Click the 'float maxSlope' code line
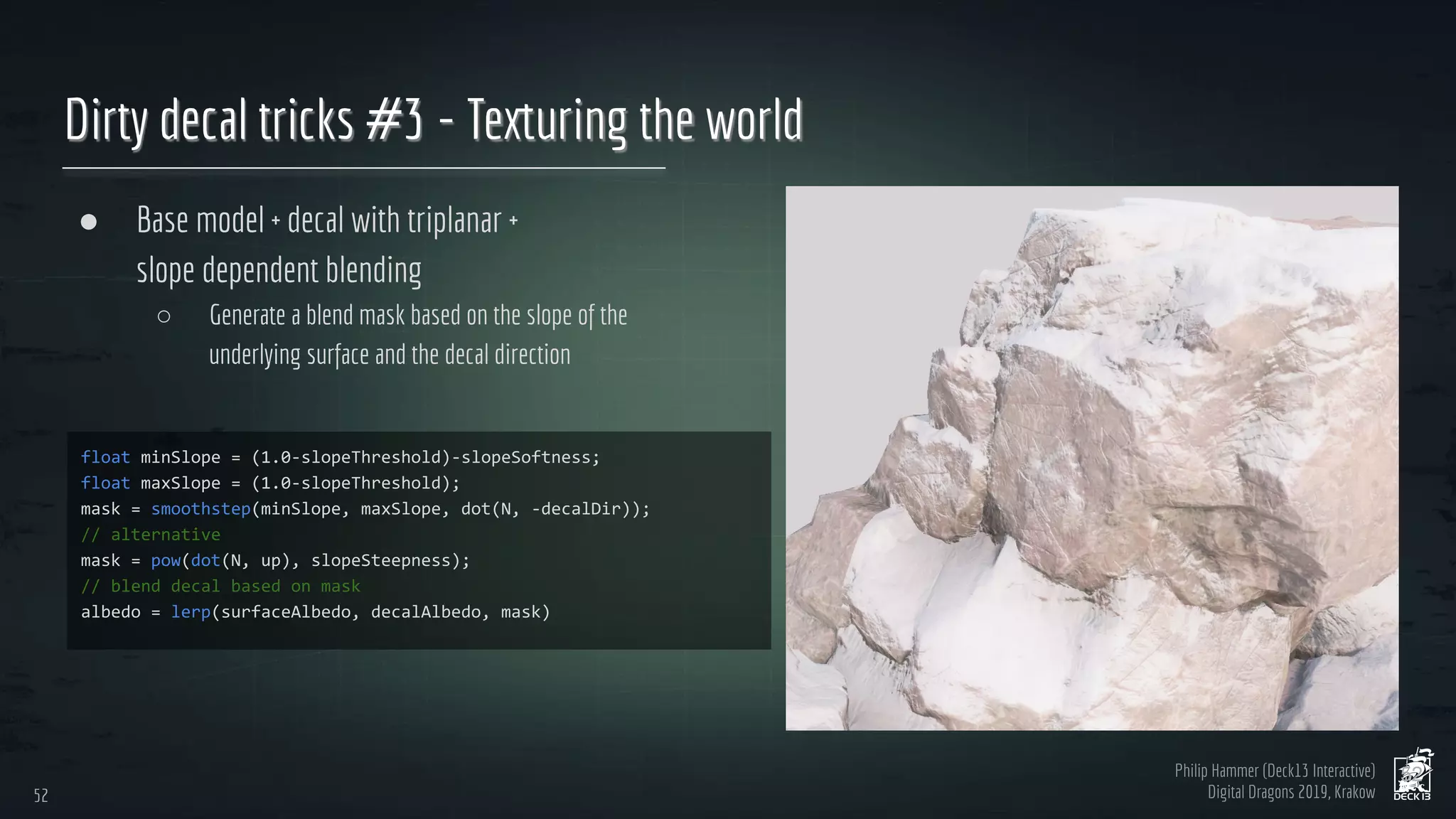The image size is (1456, 819). 270,483
